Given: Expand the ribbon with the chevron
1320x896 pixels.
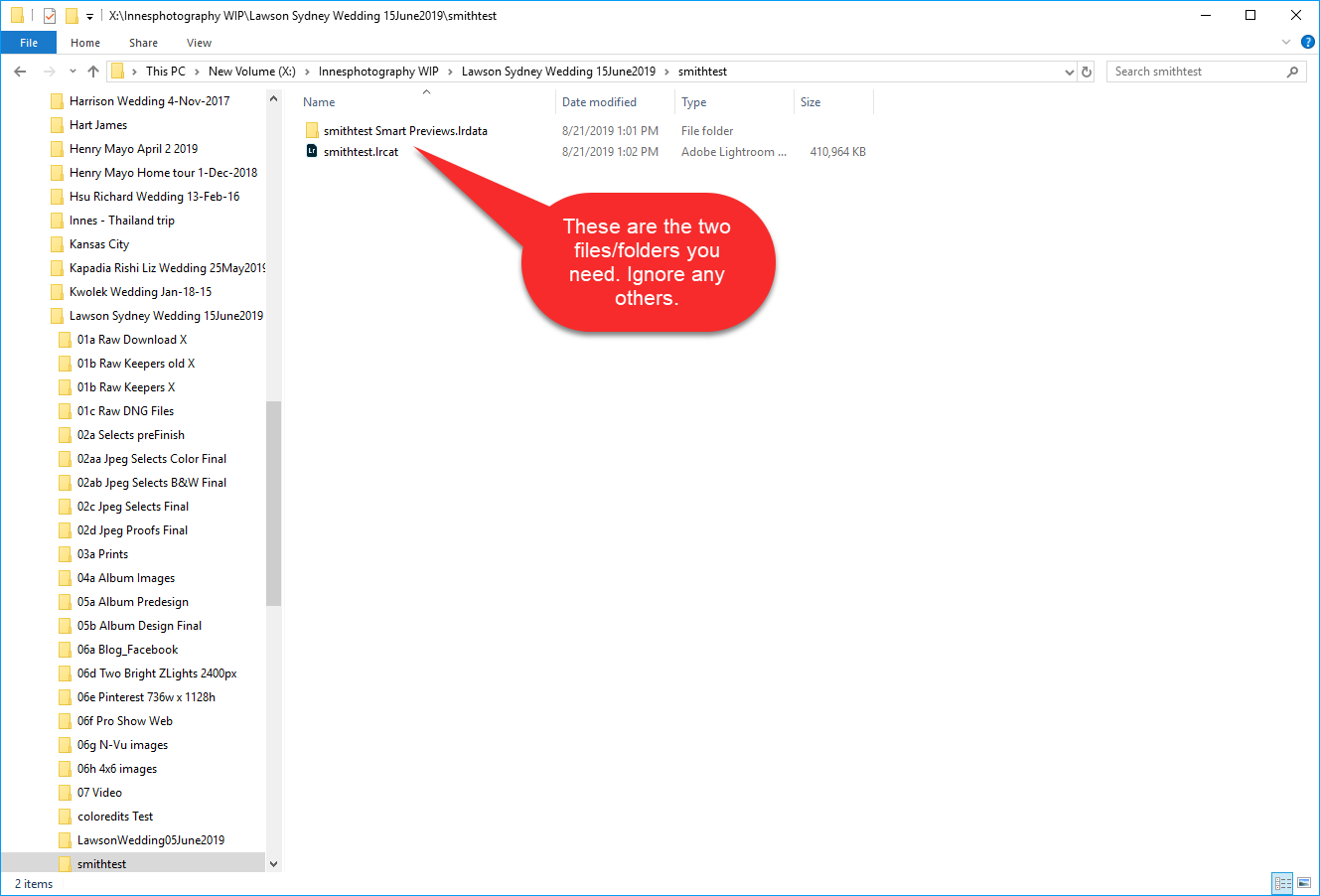Looking at the screenshot, I should click(x=1286, y=43).
